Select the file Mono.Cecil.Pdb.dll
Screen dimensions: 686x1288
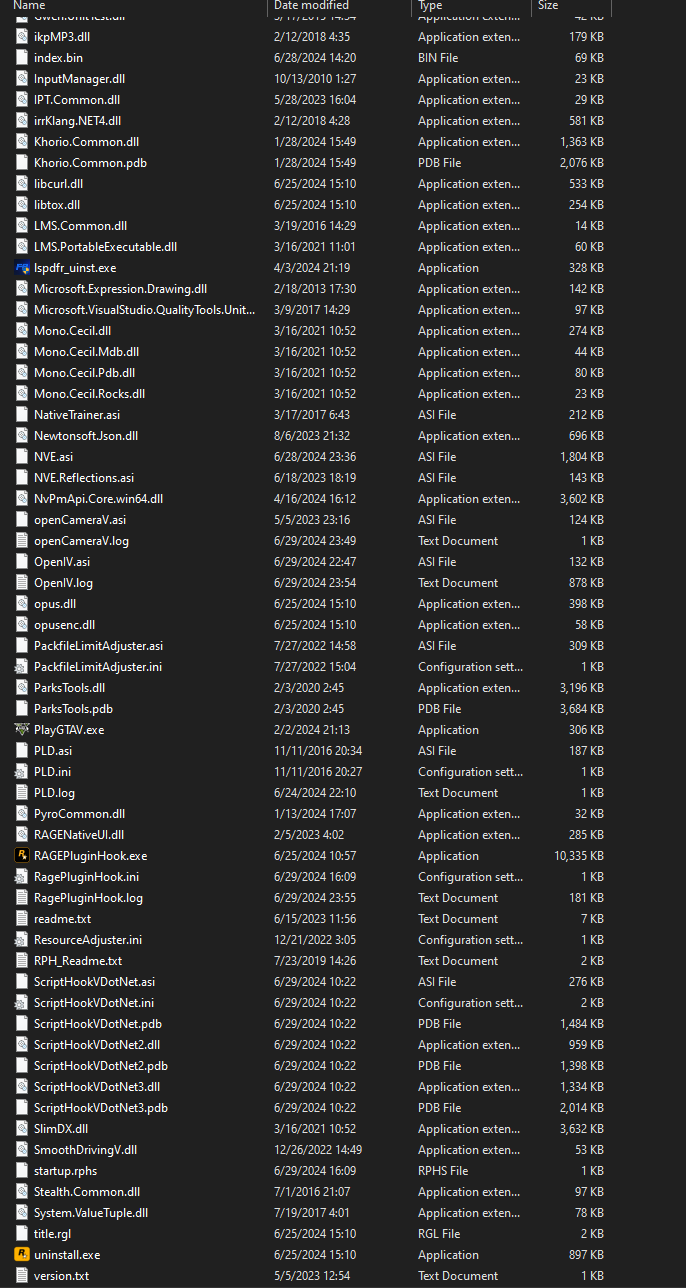(85, 373)
